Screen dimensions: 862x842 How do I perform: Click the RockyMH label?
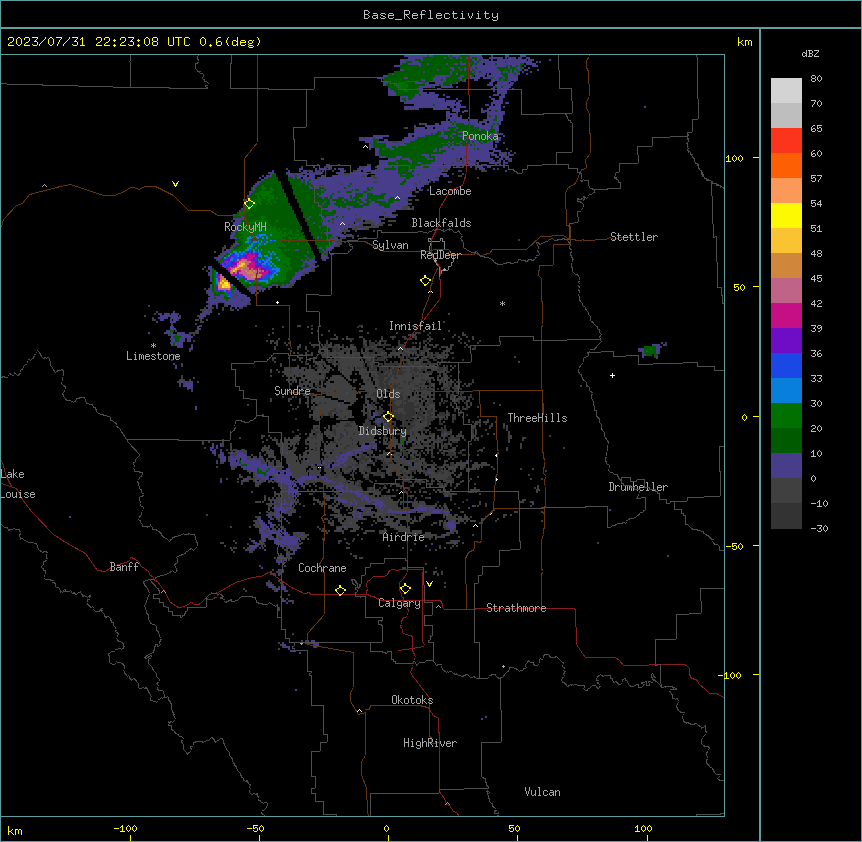pyautogui.click(x=245, y=226)
